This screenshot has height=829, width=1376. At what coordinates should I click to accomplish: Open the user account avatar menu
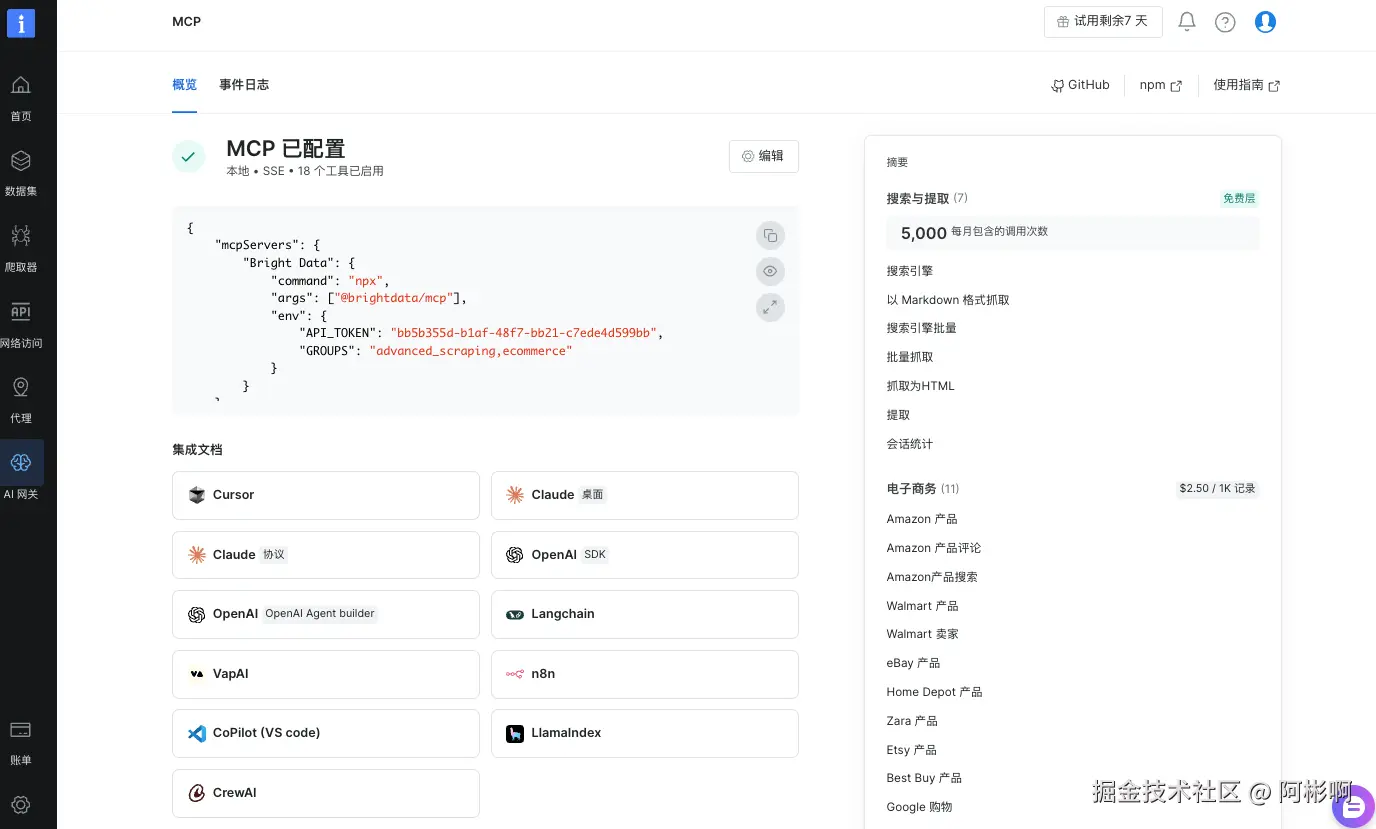pyautogui.click(x=1265, y=22)
